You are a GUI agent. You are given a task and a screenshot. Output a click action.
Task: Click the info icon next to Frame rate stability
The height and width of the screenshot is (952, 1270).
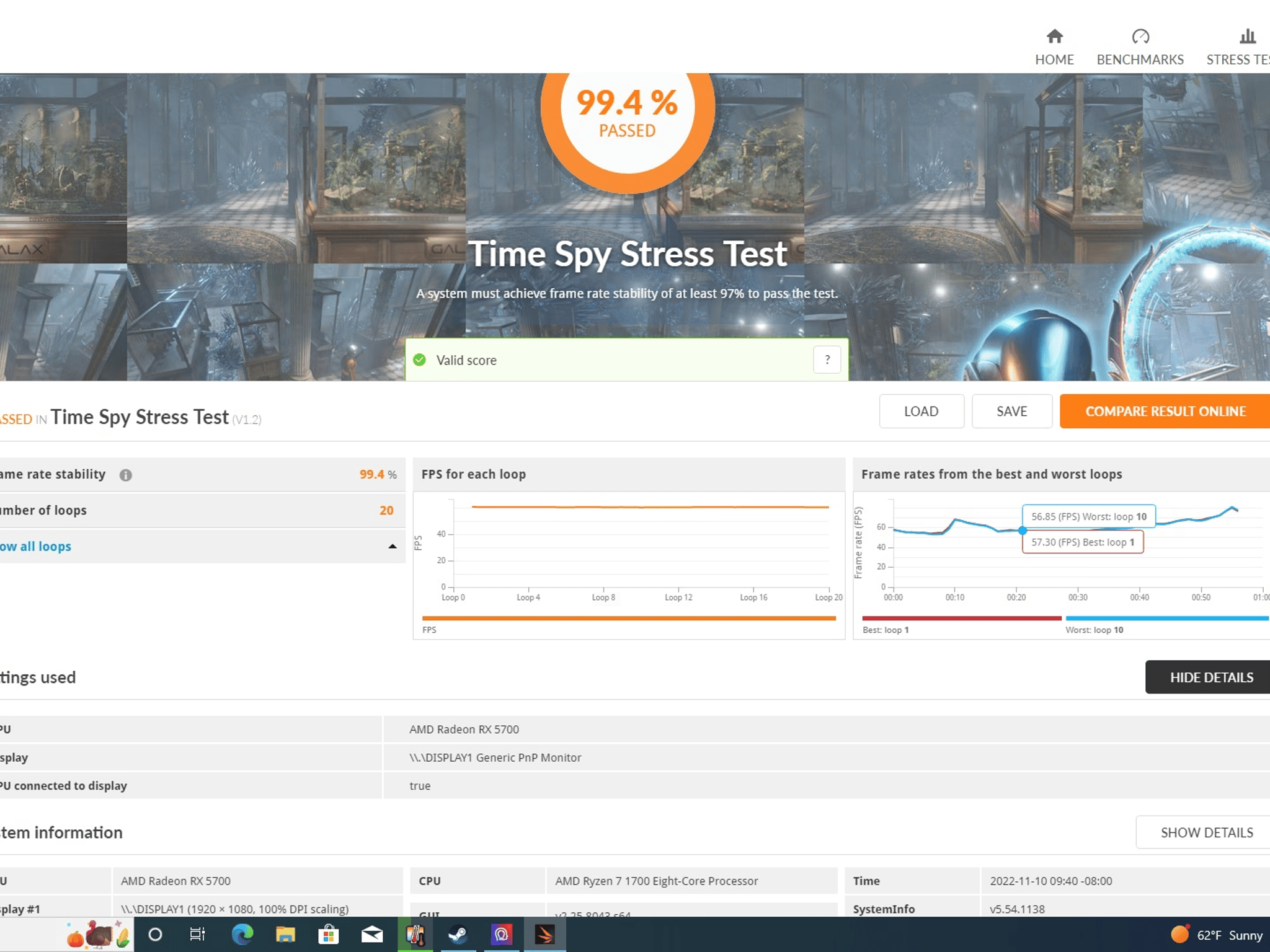pos(127,474)
